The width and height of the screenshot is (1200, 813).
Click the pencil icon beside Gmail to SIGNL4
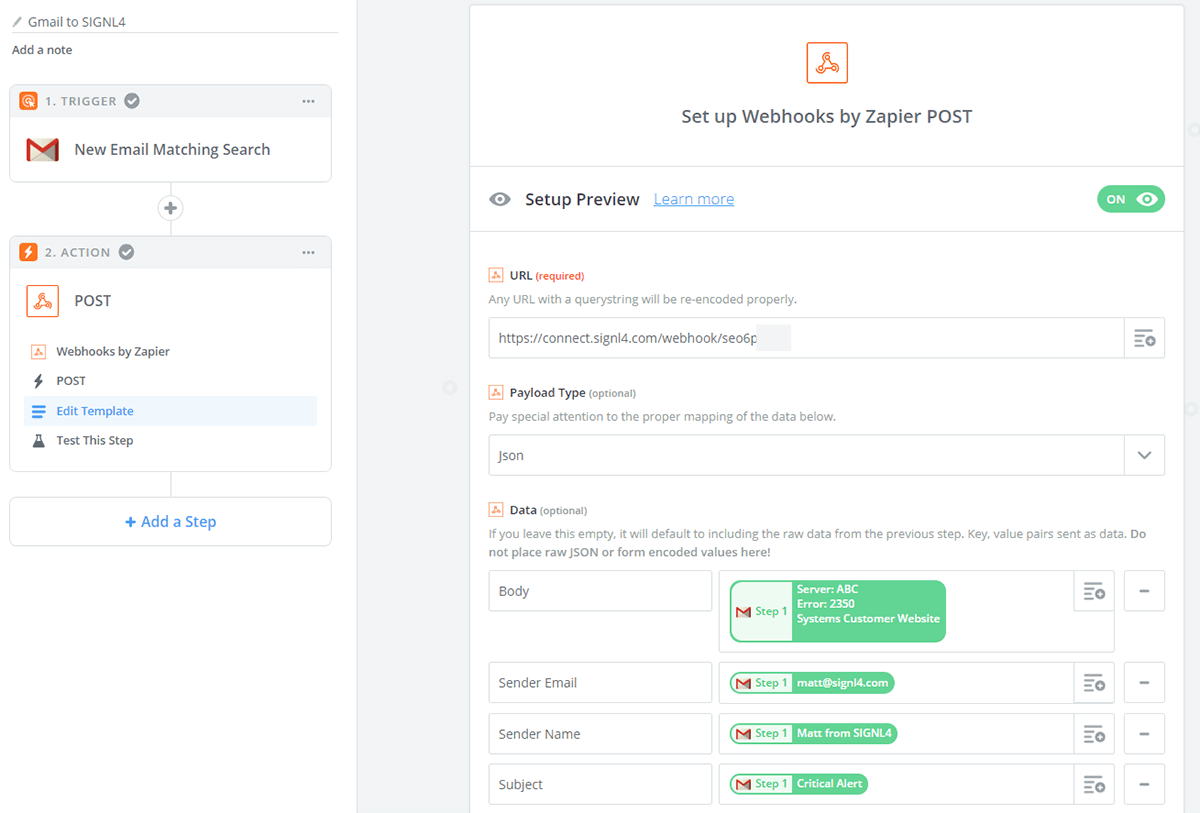point(17,21)
